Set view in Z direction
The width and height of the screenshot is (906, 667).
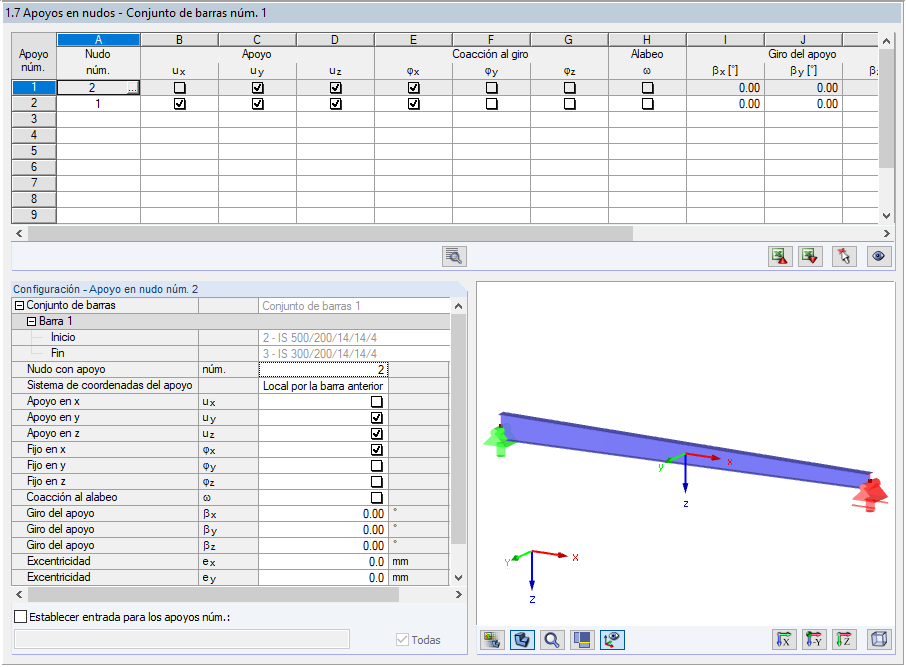coord(844,640)
